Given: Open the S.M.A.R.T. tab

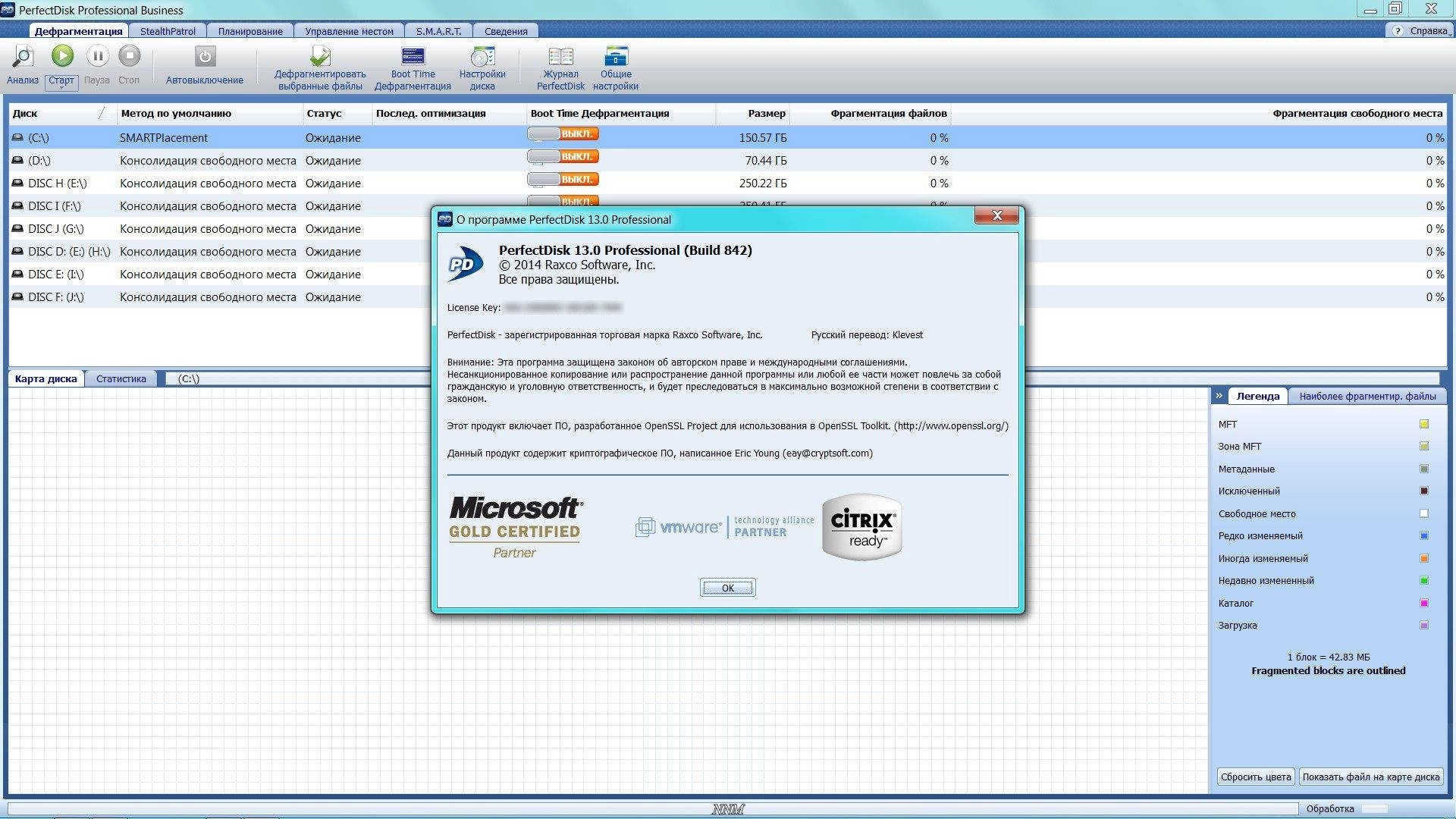Looking at the screenshot, I should pos(438,31).
